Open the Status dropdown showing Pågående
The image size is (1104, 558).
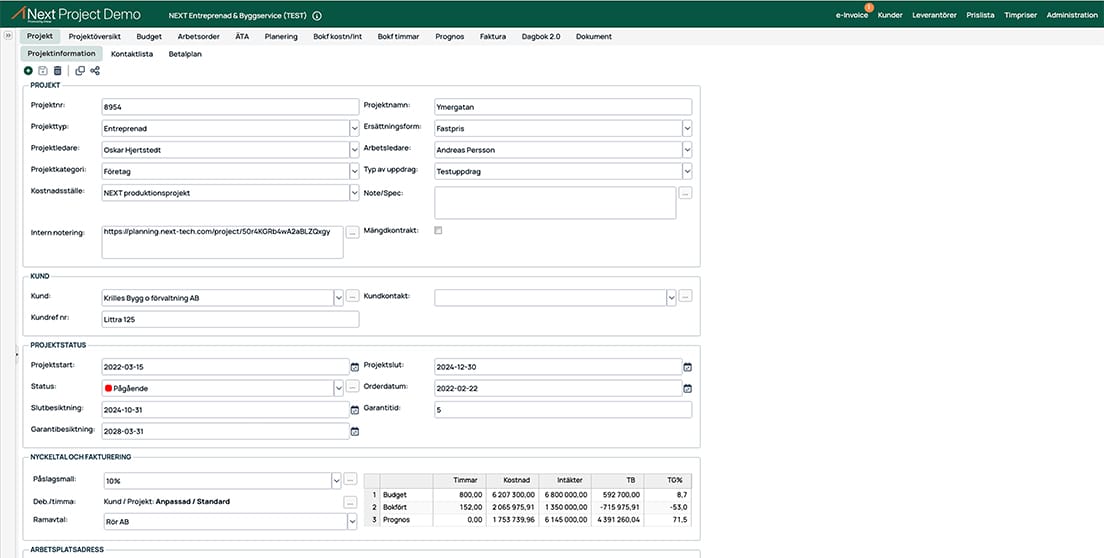339,388
